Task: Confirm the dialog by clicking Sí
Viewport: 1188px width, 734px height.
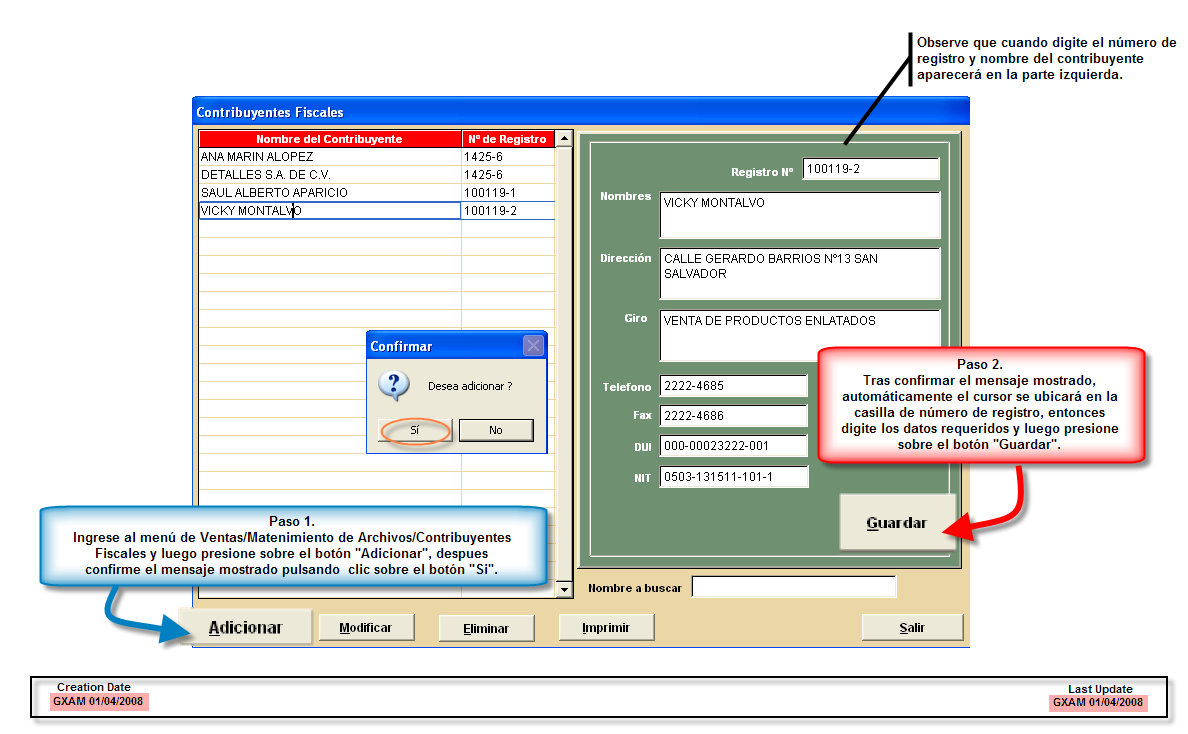Action: 415,430
